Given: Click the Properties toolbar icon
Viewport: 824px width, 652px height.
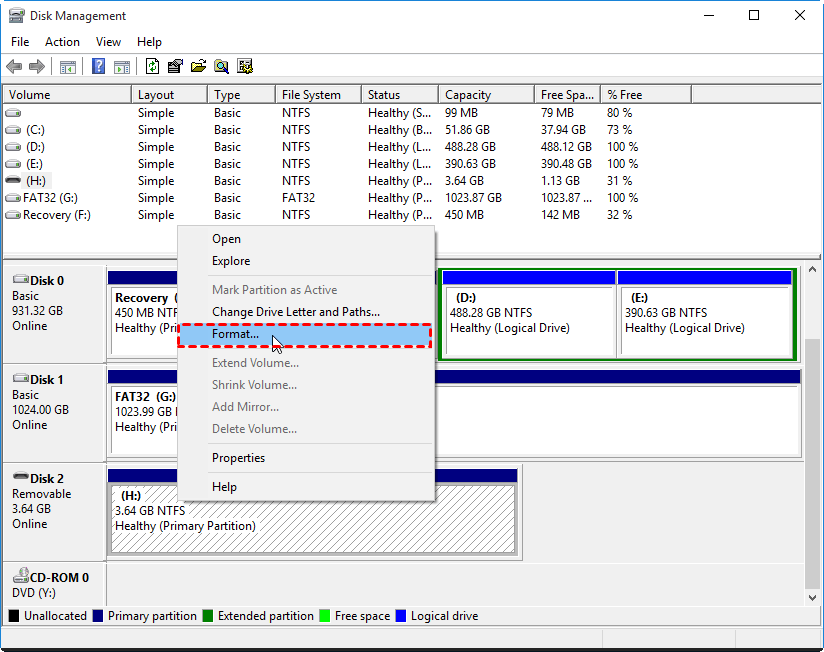Looking at the screenshot, I should coord(175,66).
